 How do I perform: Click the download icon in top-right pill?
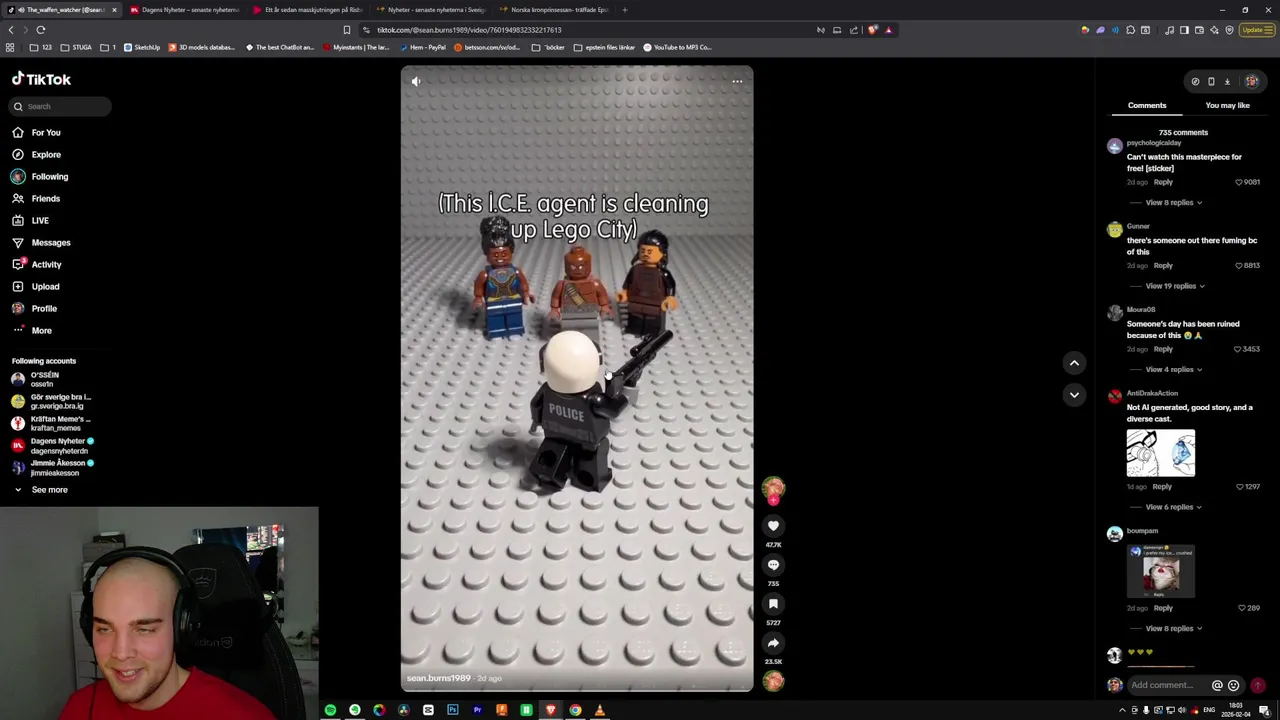pos(1227,82)
